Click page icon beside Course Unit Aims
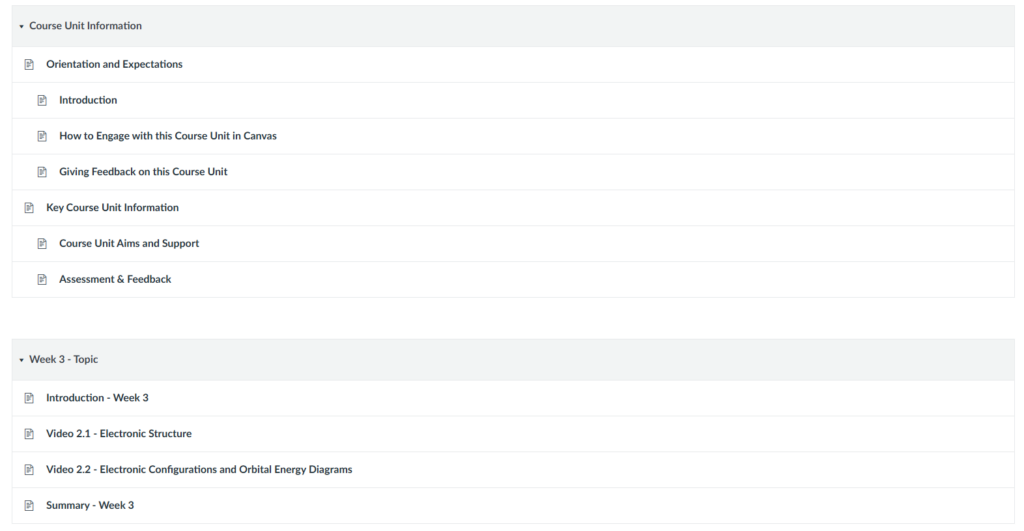Image resolution: width=1024 pixels, height=531 pixels. pyautogui.click(x=42, y=244)
